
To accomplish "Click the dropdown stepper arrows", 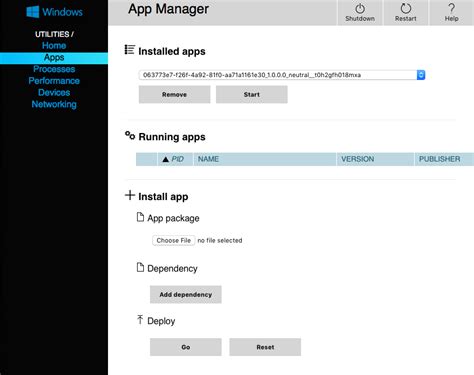I will point(421,75).
